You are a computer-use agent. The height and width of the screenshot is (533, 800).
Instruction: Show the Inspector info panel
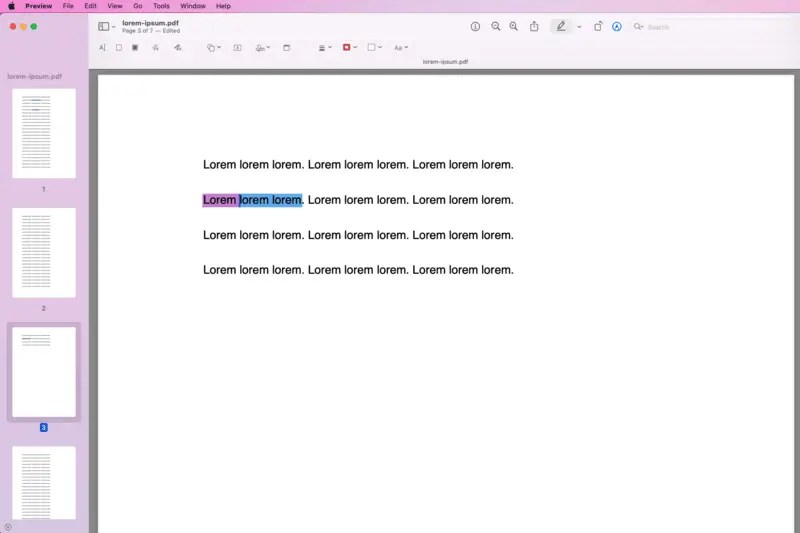pos(475,27)
